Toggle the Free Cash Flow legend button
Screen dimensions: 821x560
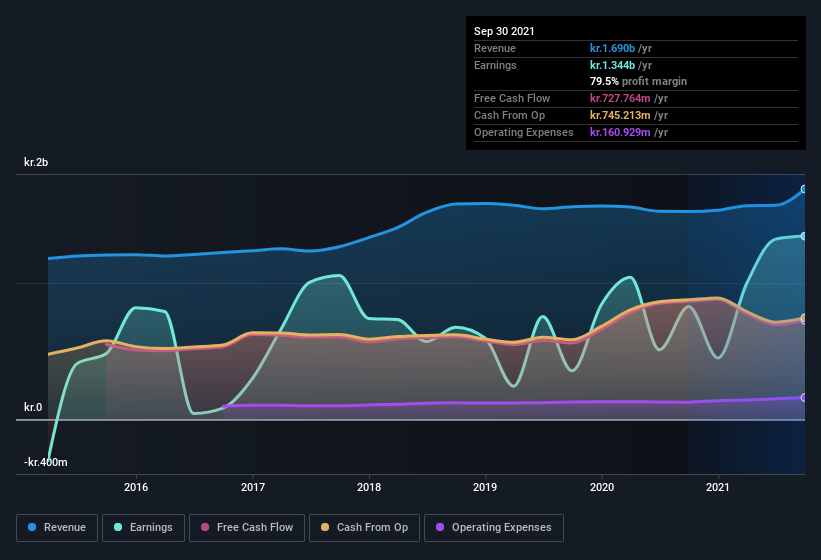(247, 528)
